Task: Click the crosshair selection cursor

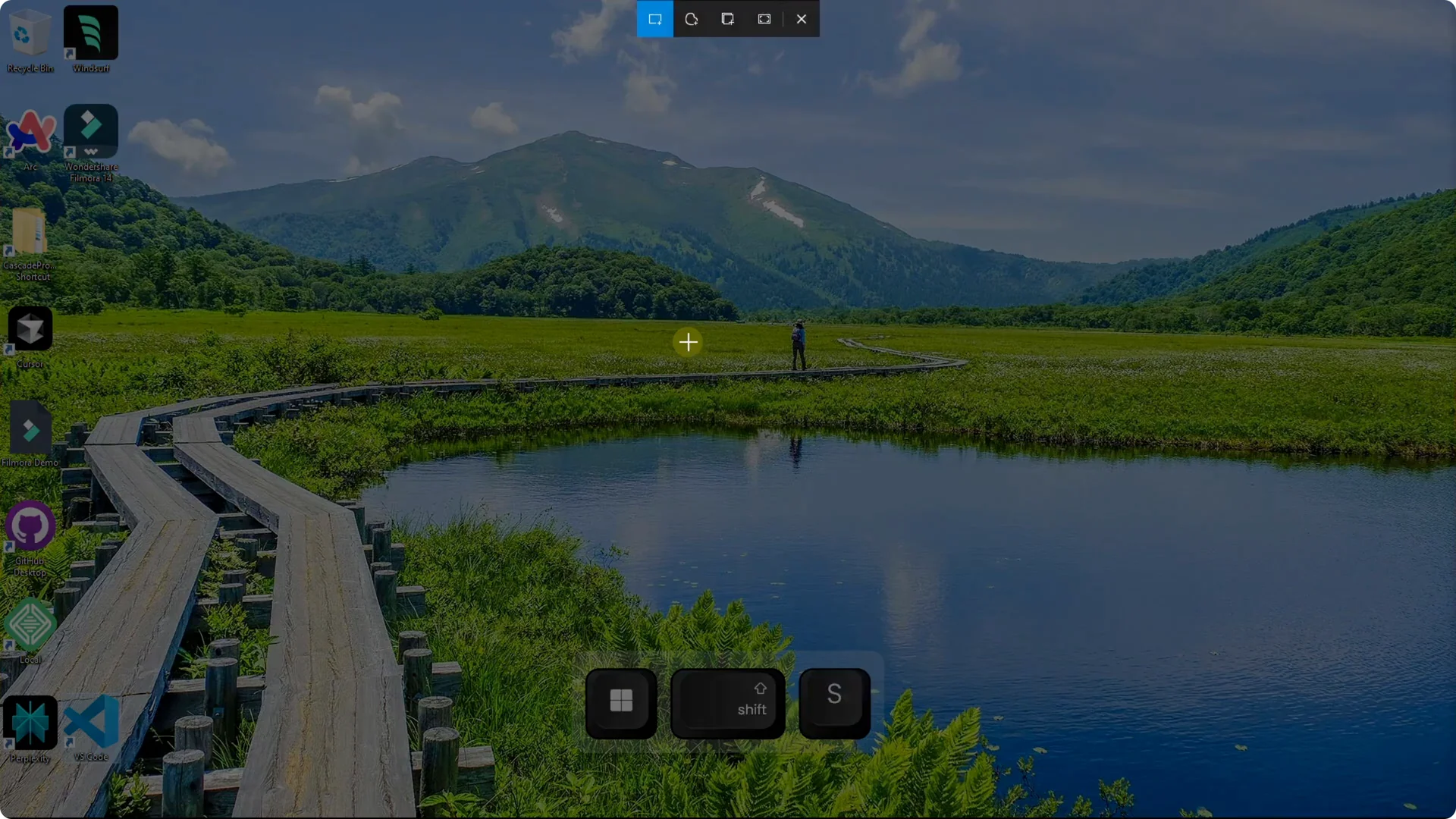Action: (x=688, y=342)
